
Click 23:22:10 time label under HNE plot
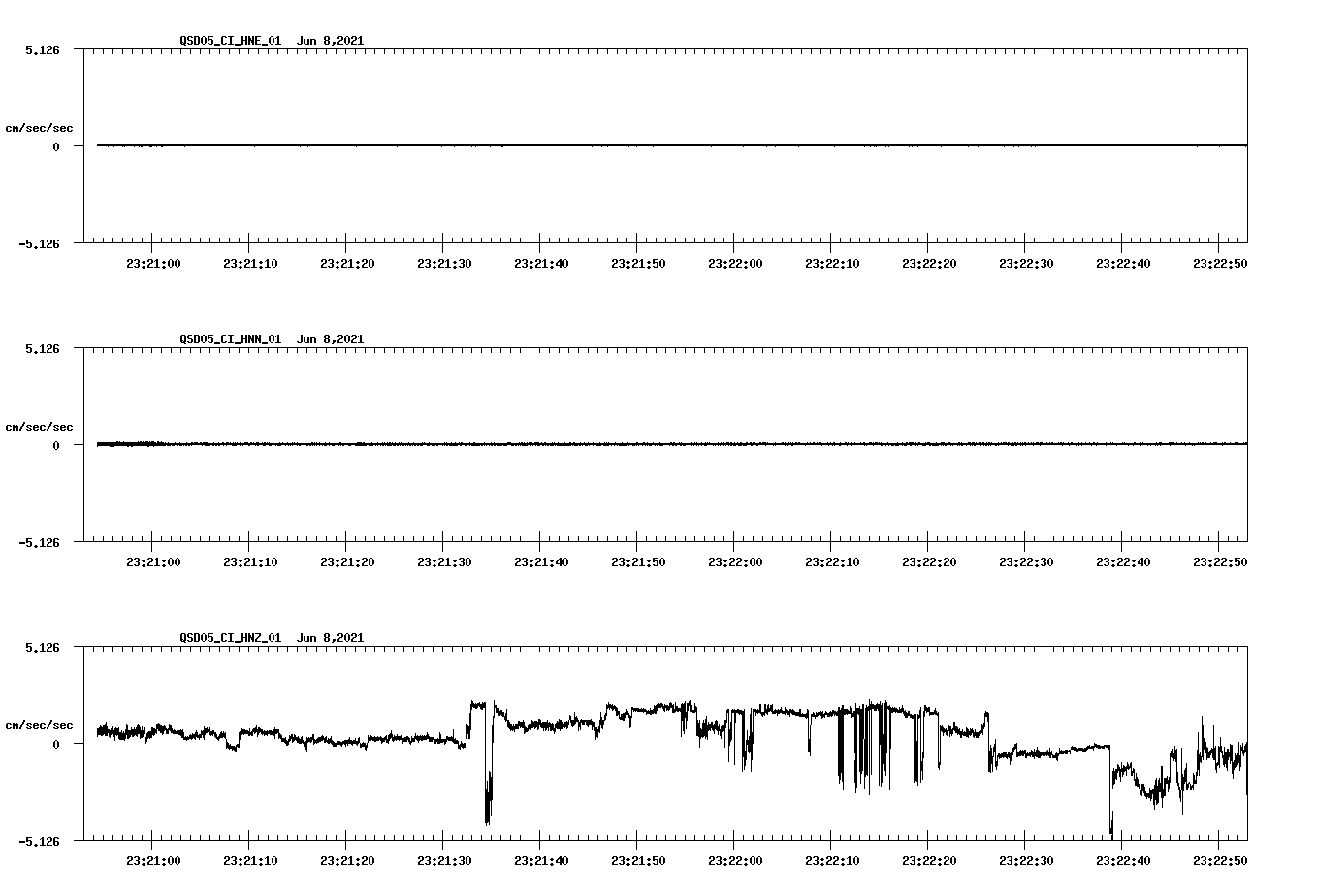pyautogui.click(x=832, y=263)
